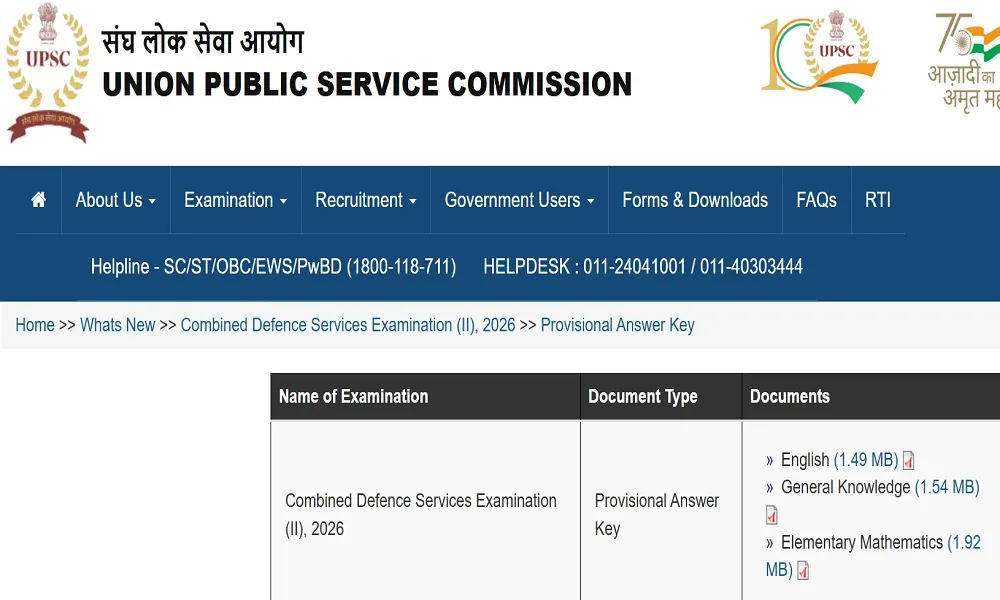Open the English PDF icon

tap(909, 460)
